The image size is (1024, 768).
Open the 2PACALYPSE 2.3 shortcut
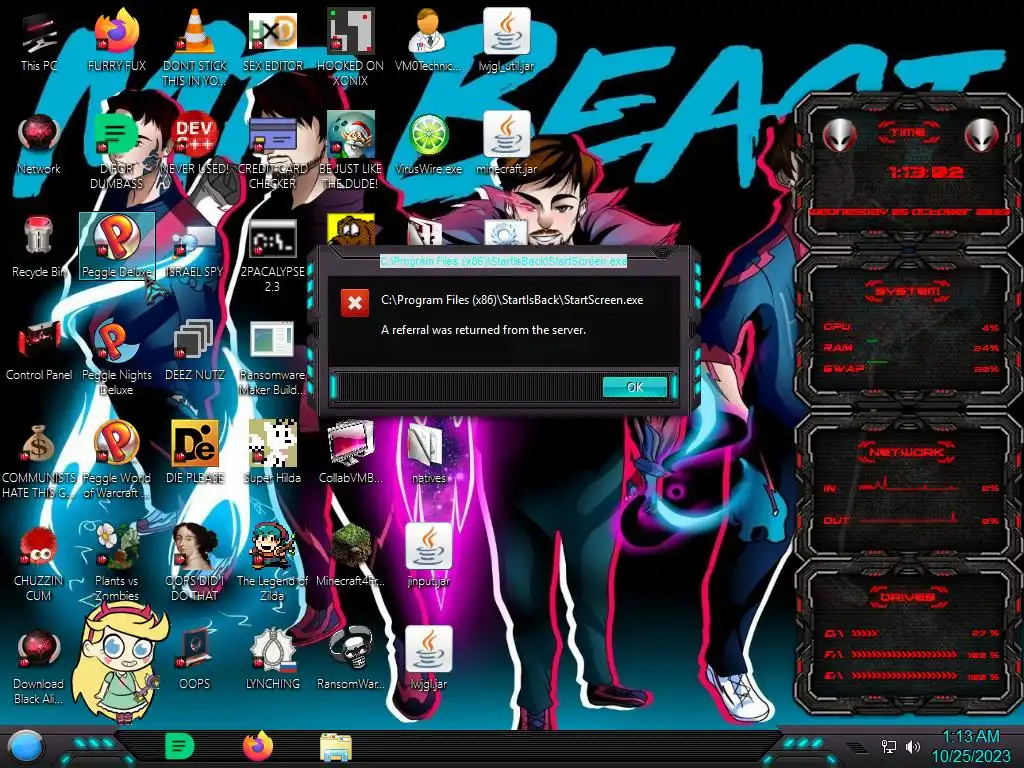pyautogui.click(x=272, y=255)
